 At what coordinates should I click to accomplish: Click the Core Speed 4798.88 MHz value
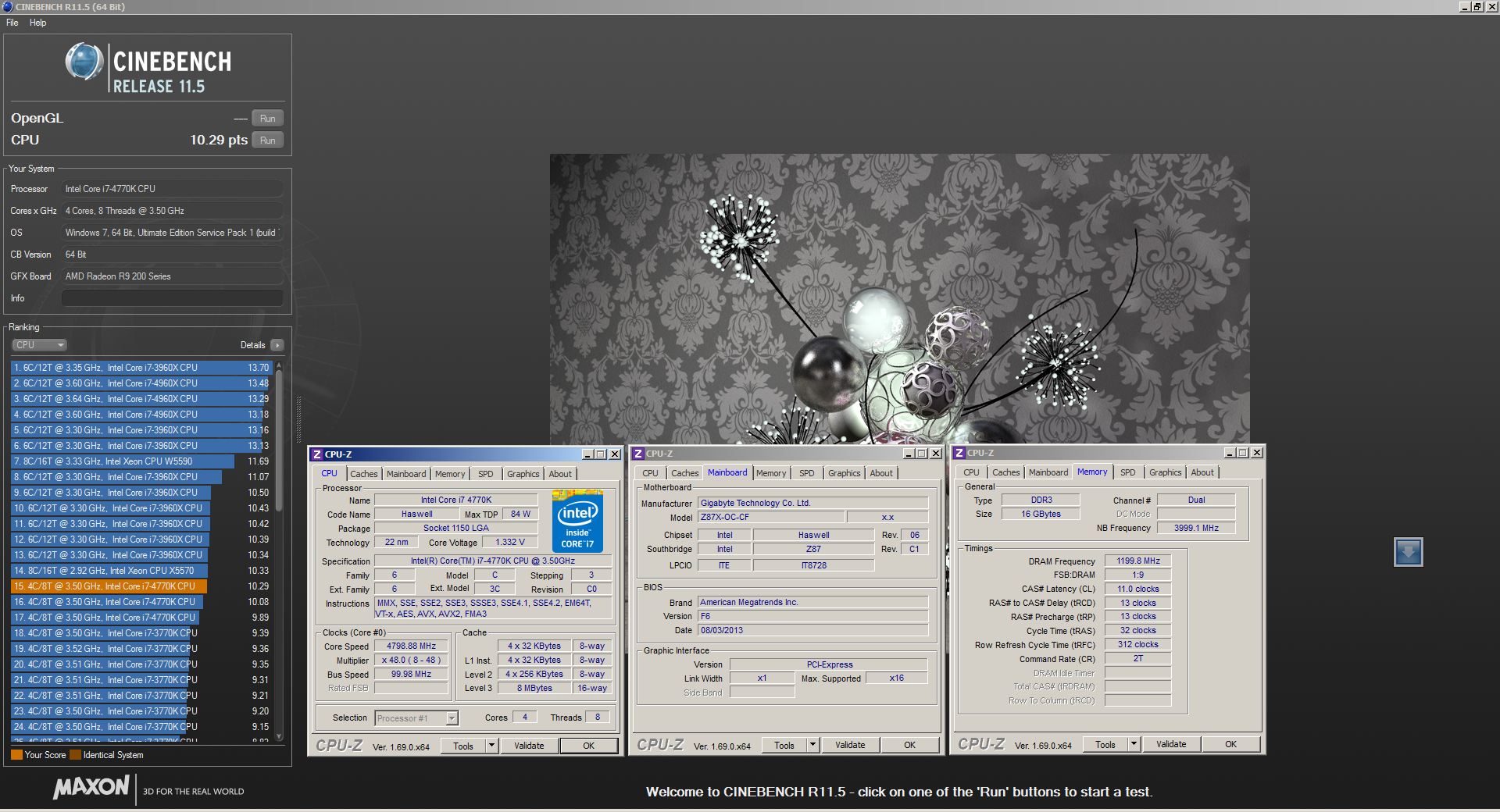click(411, 646)
